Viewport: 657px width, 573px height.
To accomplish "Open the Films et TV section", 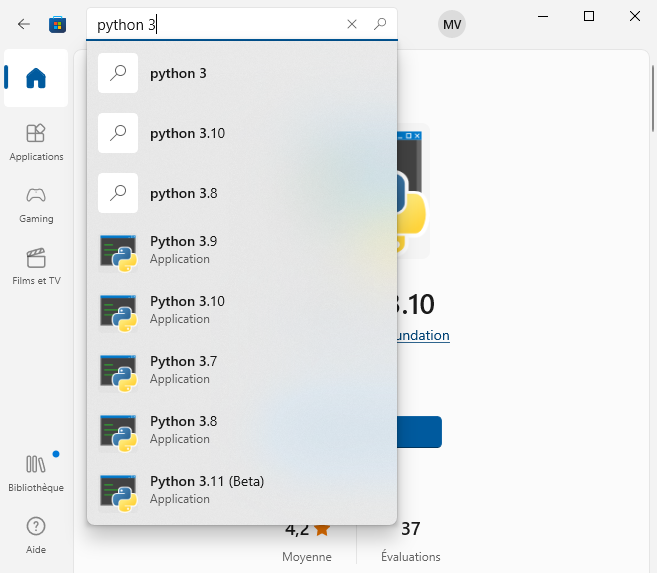I will [36, 266].
